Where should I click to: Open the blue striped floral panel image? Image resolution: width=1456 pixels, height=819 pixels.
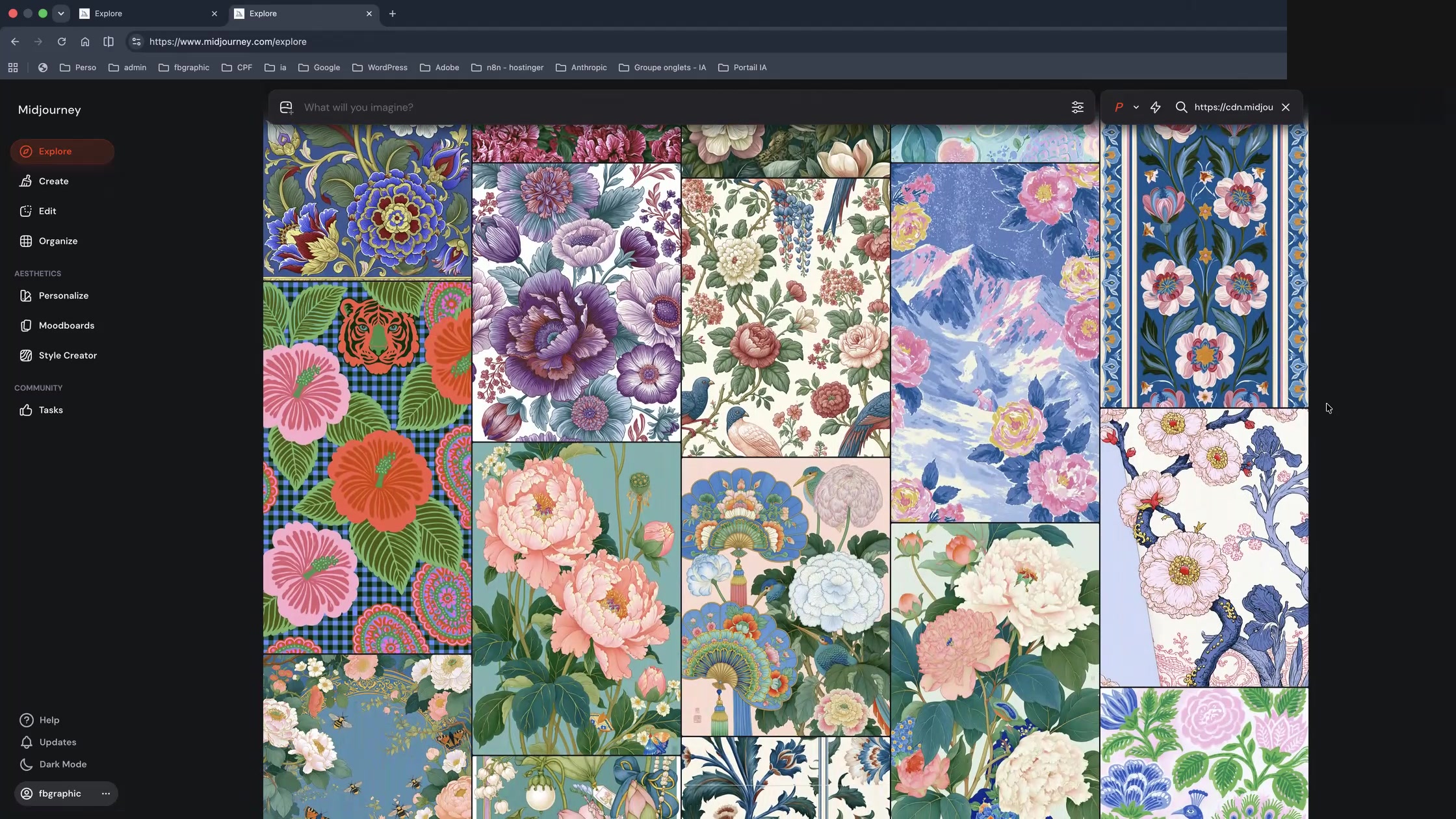1204,266
